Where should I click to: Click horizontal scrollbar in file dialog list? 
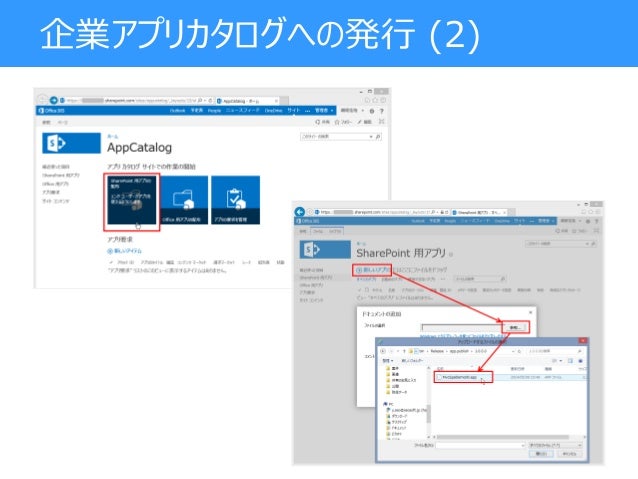(505, 437)
